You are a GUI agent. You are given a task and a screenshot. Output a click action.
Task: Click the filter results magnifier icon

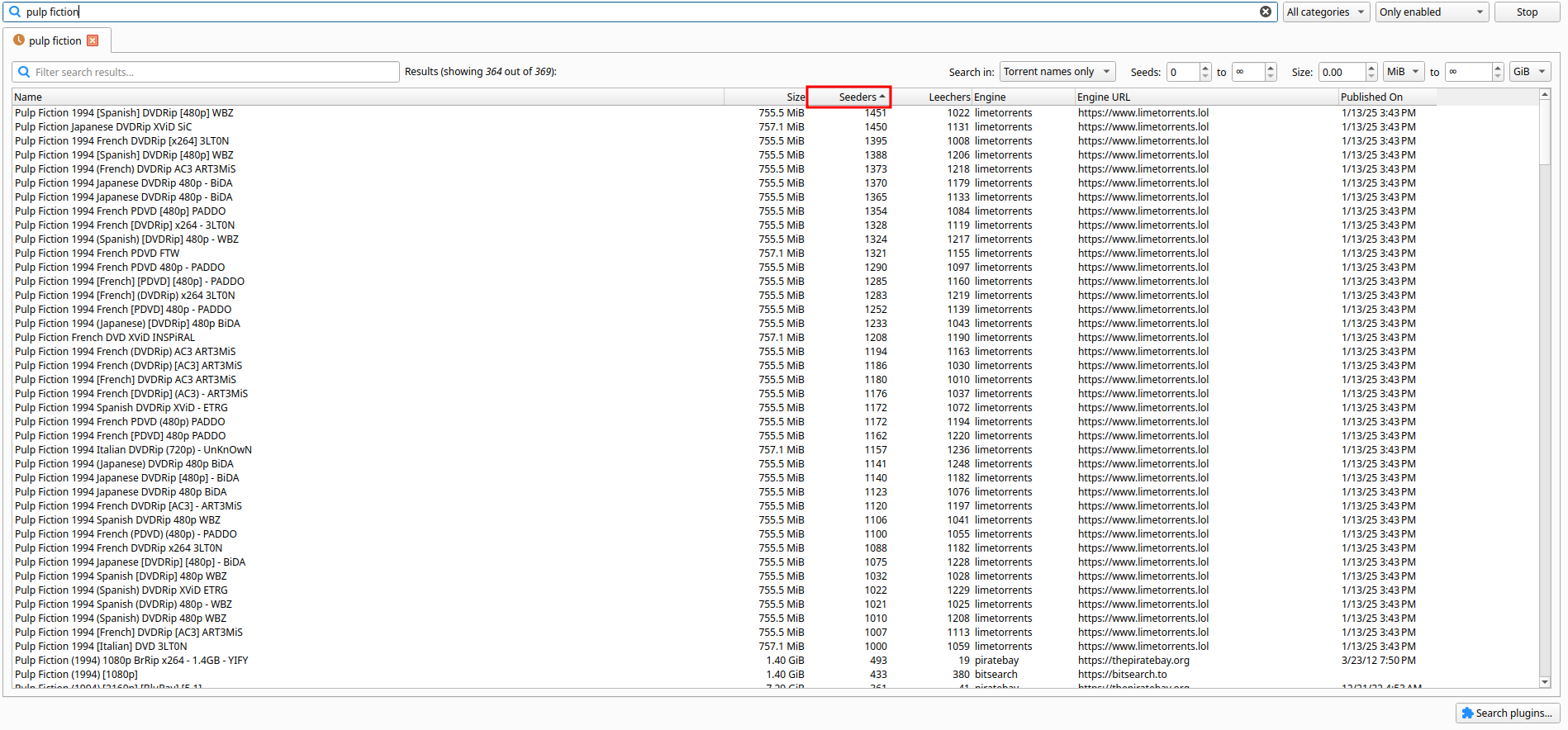click(x=24, y=72)
